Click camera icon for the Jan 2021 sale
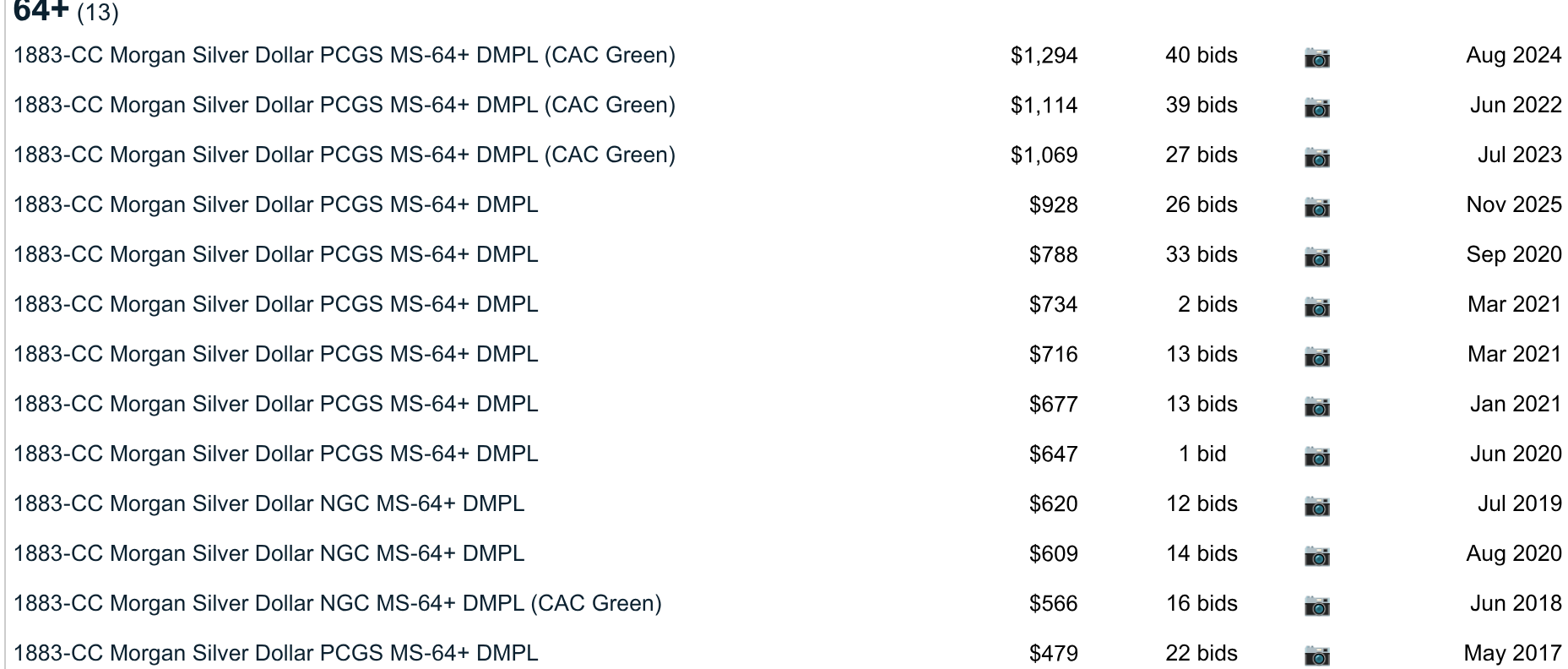The height and width of the screenshot is (669, 1568). click(1316, 406)
